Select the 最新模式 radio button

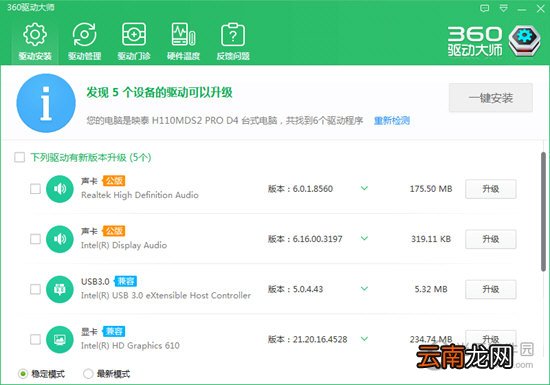click(88, 374)
